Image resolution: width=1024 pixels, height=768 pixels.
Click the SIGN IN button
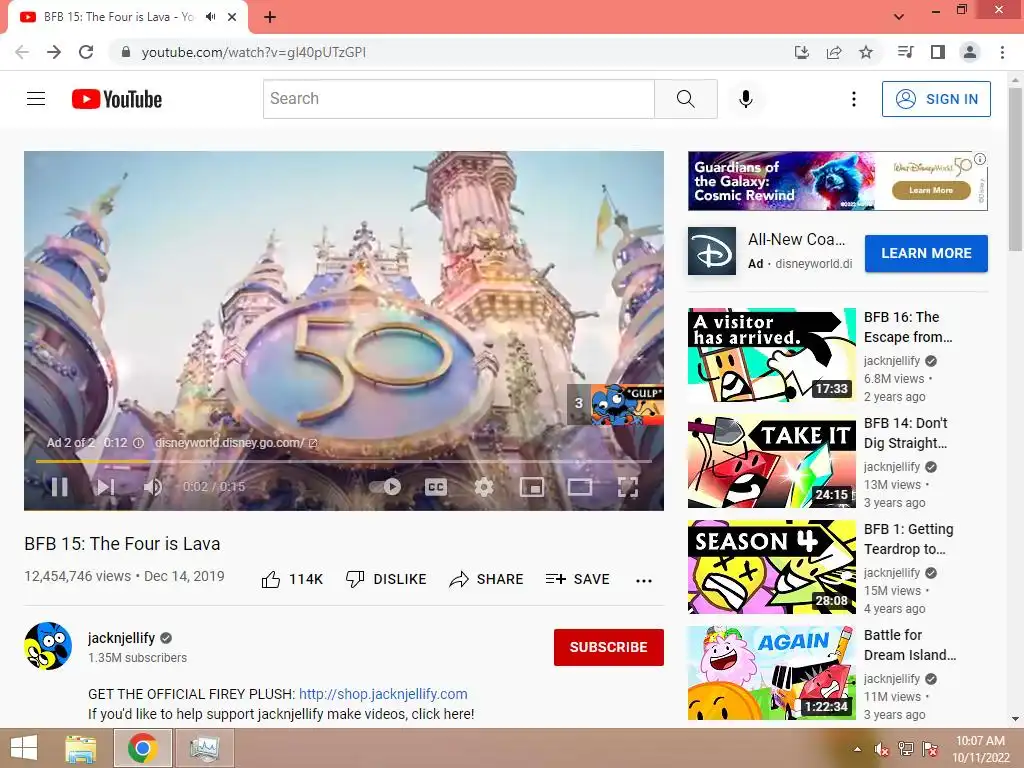point(936,99)
